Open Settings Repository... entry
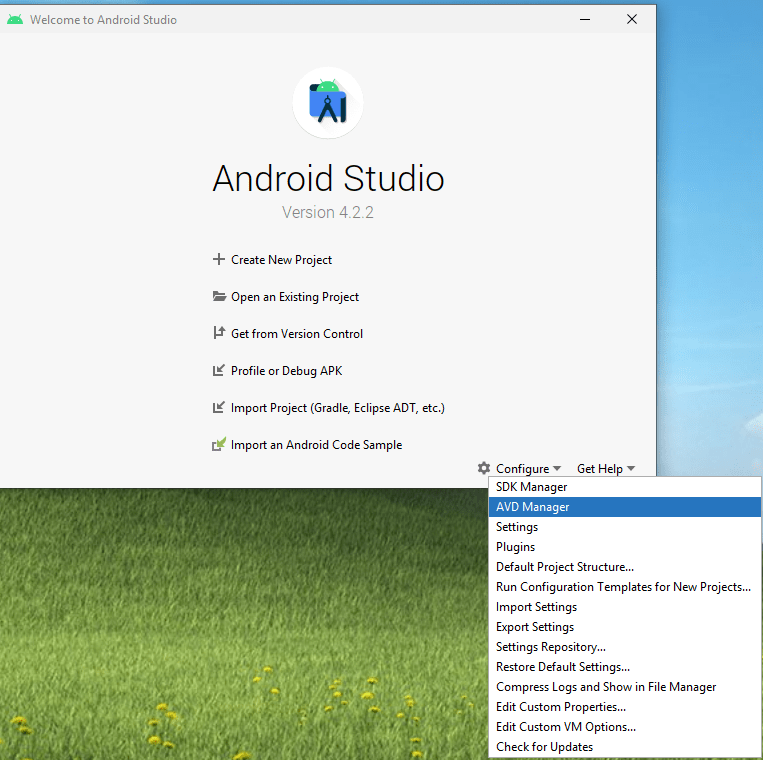This screenshot has width=763, height=760. click(625, 647)
